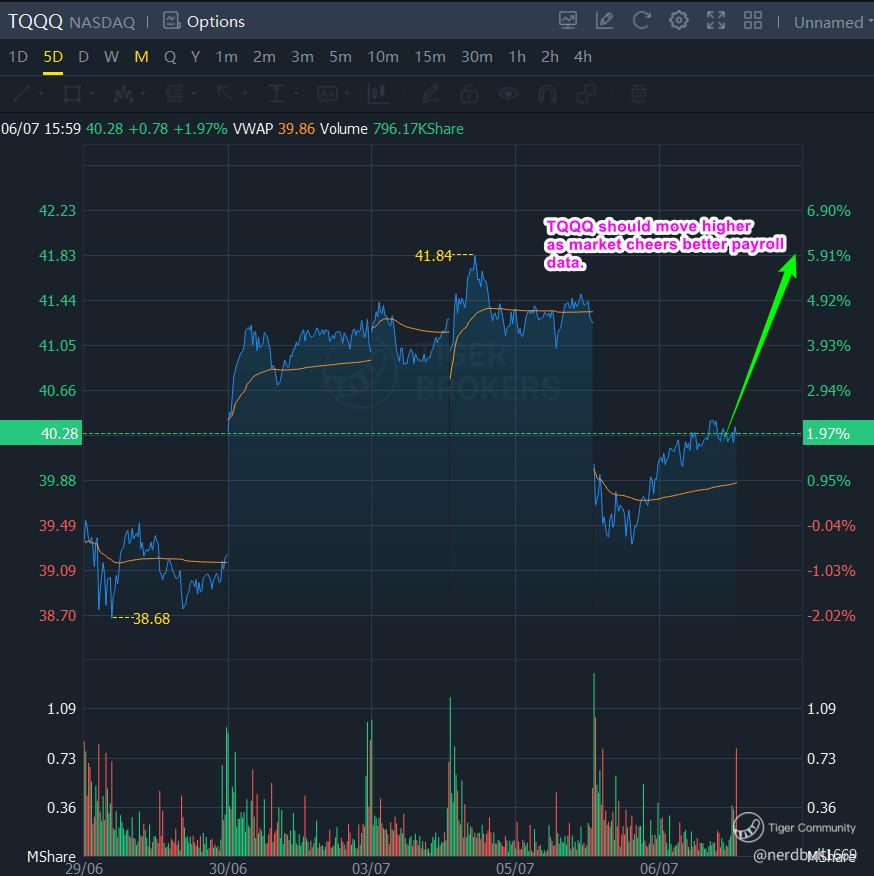This screenshot has height=876, width=874.
Task: Select the 2m interval
Action: click(x=264, y=56)
